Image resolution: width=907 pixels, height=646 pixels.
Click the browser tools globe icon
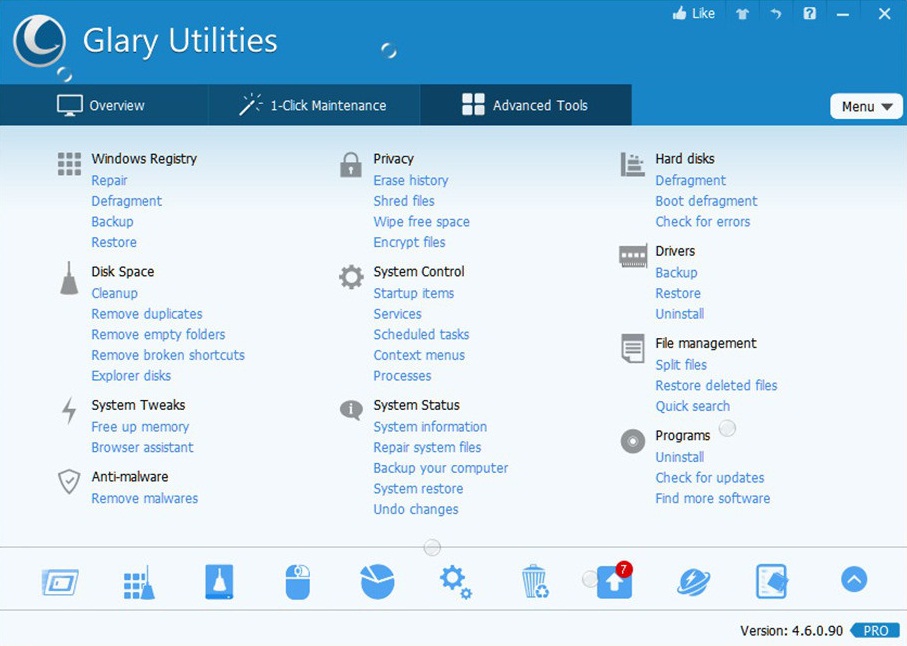tap(693, 580)
